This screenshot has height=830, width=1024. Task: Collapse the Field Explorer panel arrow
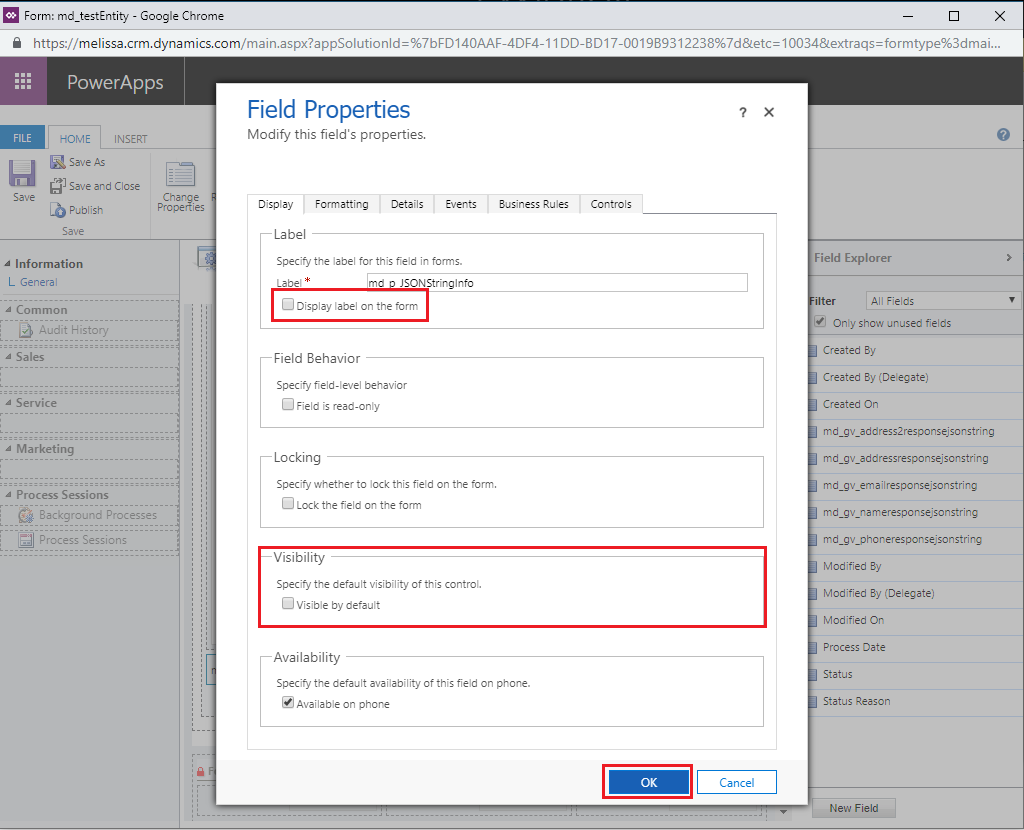pos(1009,258)
